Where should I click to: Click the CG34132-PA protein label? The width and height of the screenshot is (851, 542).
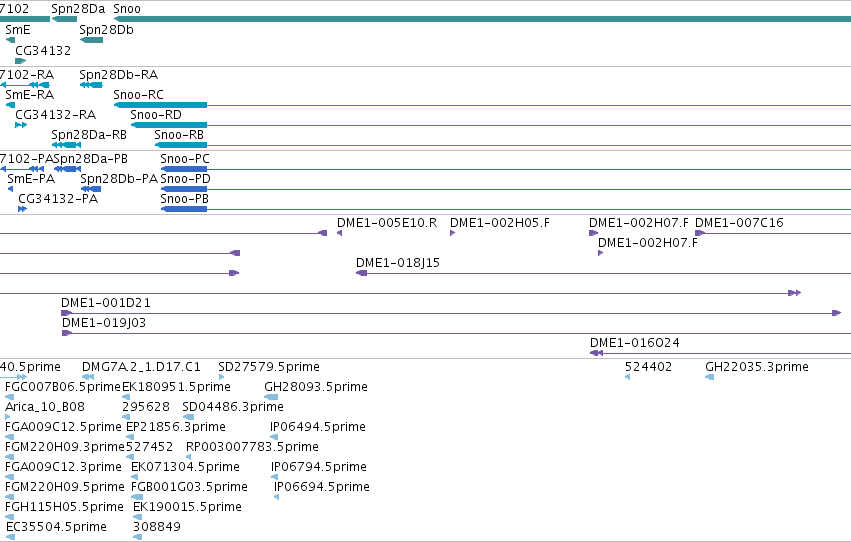click(x=58, y=199)
